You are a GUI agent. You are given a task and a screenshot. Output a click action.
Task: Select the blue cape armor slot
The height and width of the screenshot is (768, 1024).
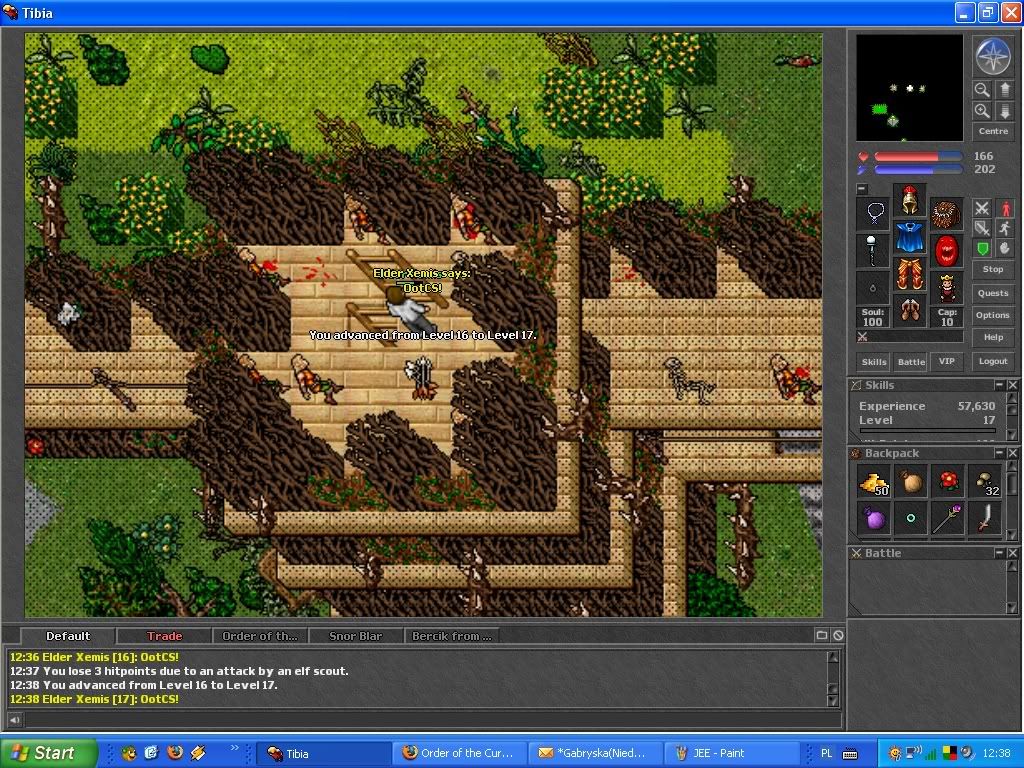pos(910,236)
